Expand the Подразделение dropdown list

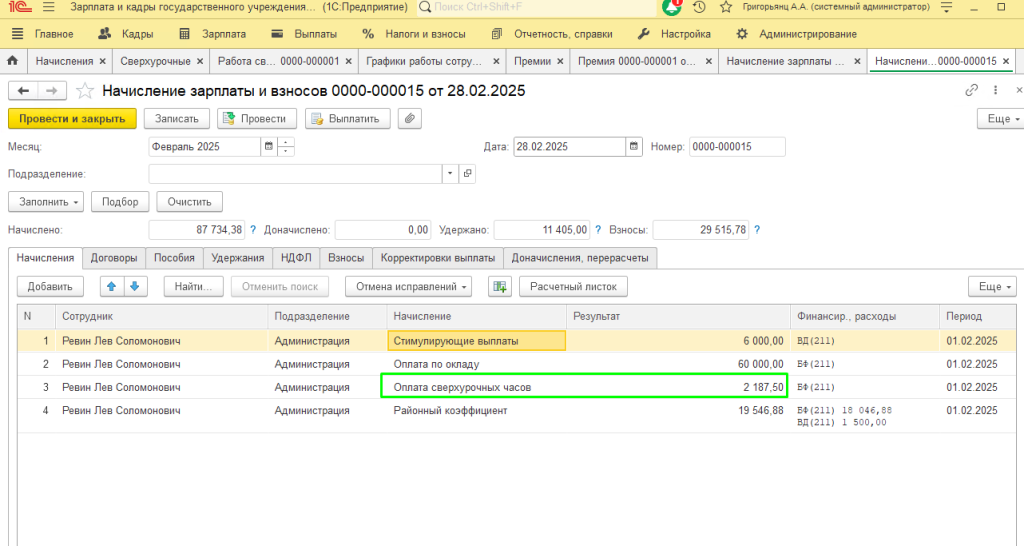click(450, 174)
